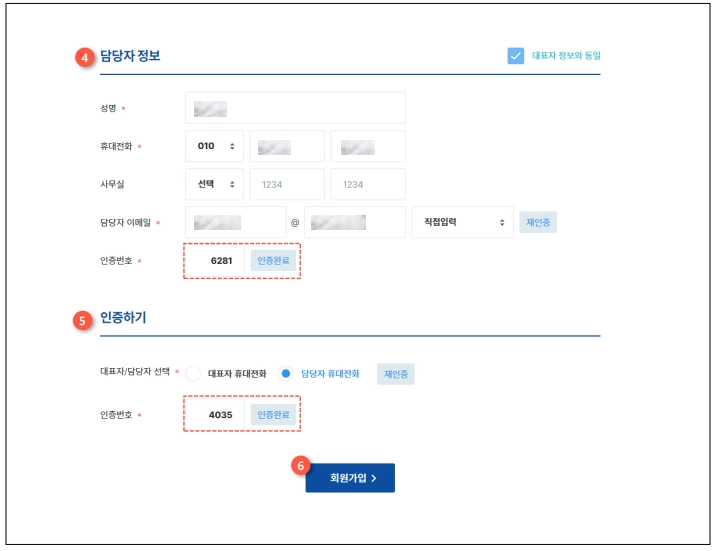Screen dimensions: 718x551
Task: Click the 6281 verification code field
Action: [215, 261]
